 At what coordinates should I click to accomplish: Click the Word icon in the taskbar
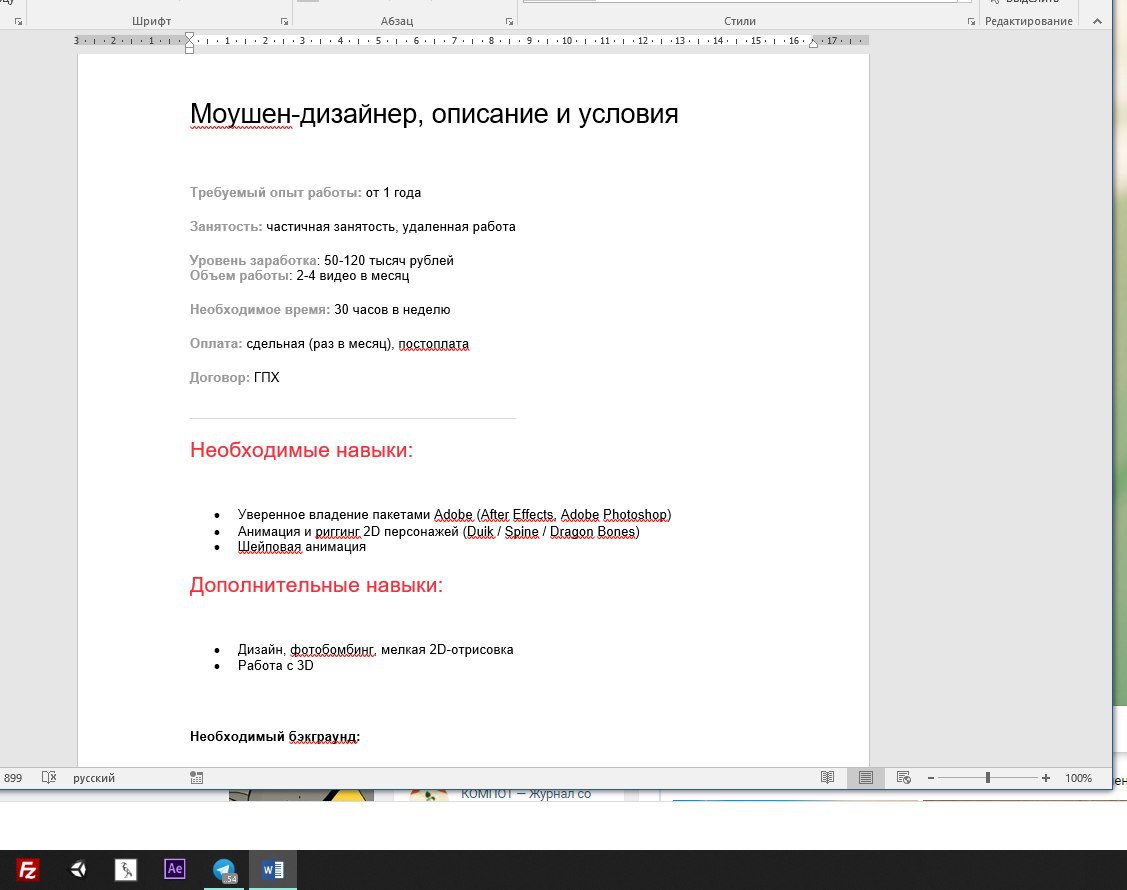click(x=272, y=870)
